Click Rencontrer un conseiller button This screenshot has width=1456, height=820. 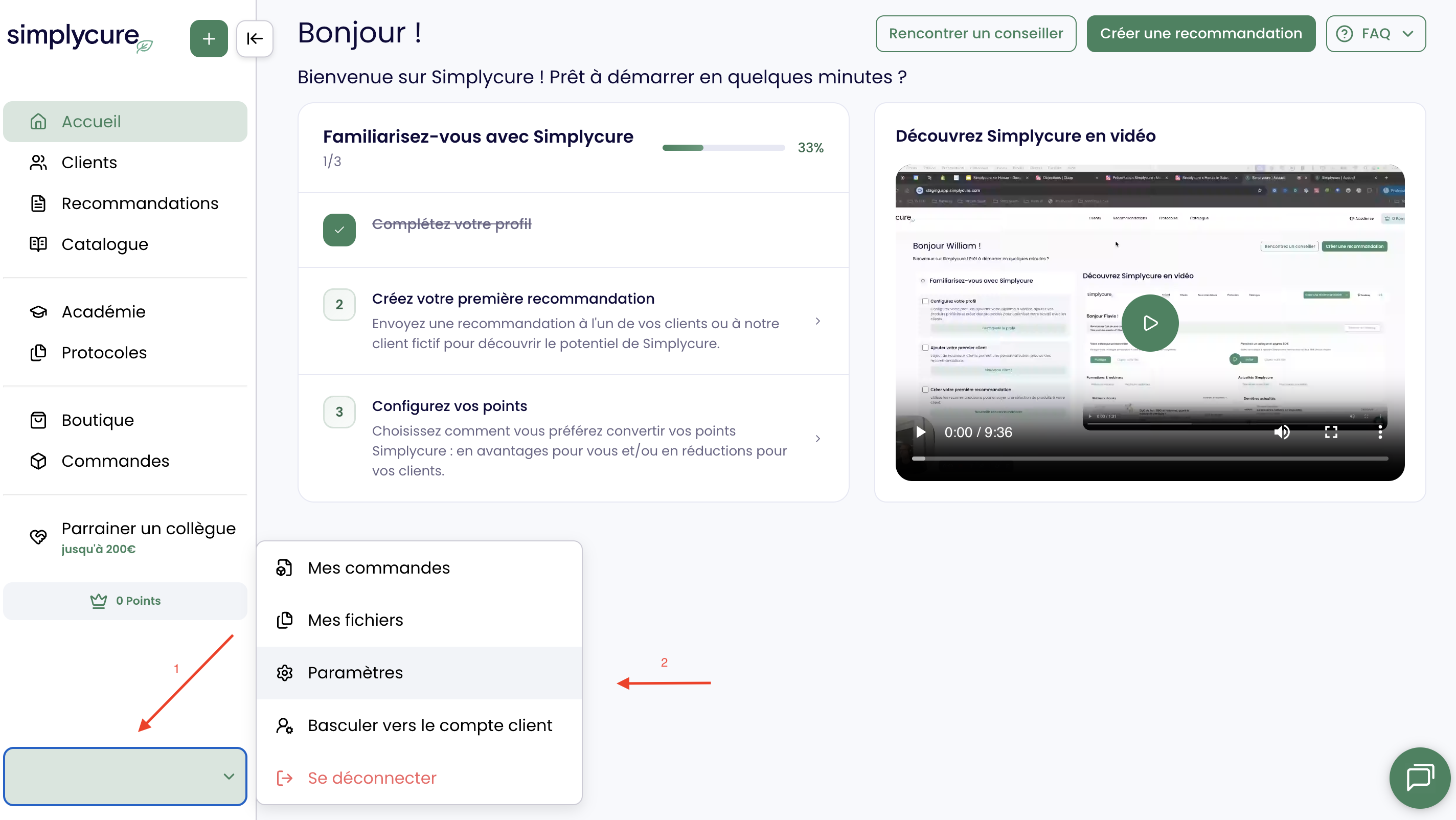coord(975,33)
